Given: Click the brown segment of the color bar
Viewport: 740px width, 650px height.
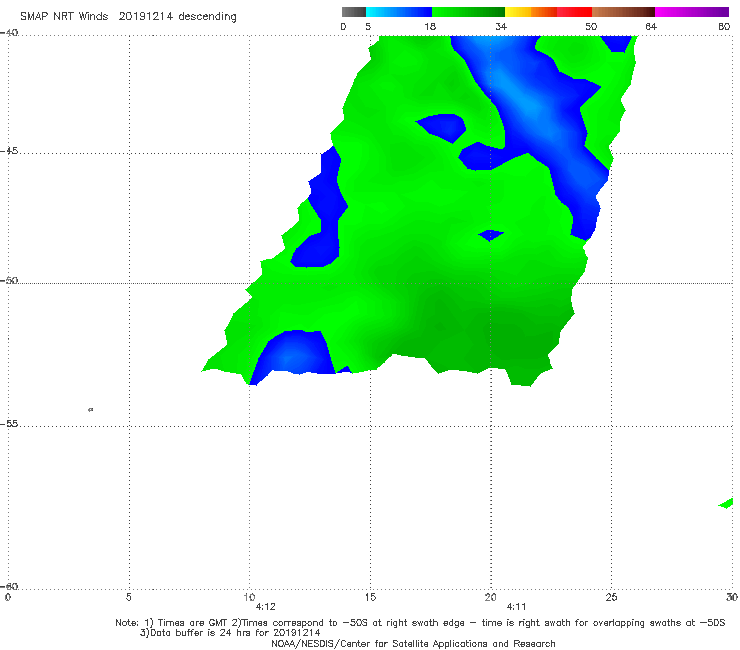Looking at the screenshot, I should (623, 12).
